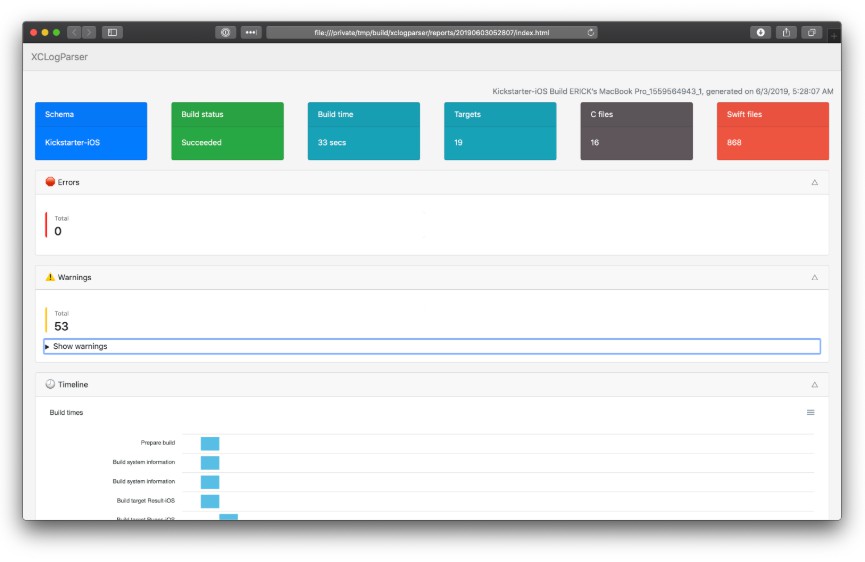Click the Safari forward arrow
The width and height of the screenshot is (865, 562).
point(90,32)
